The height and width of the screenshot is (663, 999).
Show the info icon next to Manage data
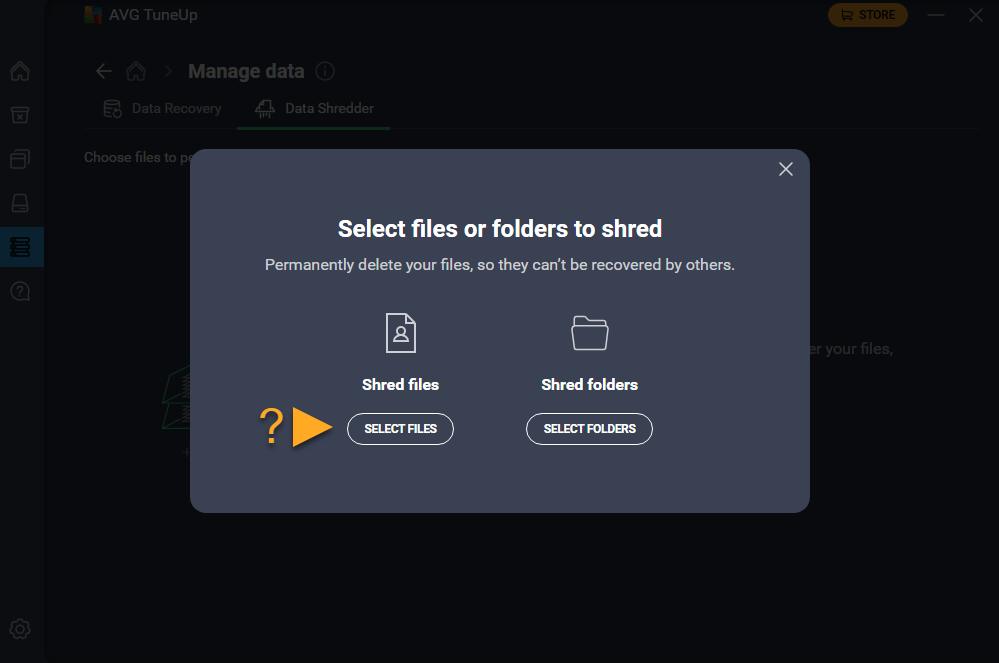tap(325, 71)
